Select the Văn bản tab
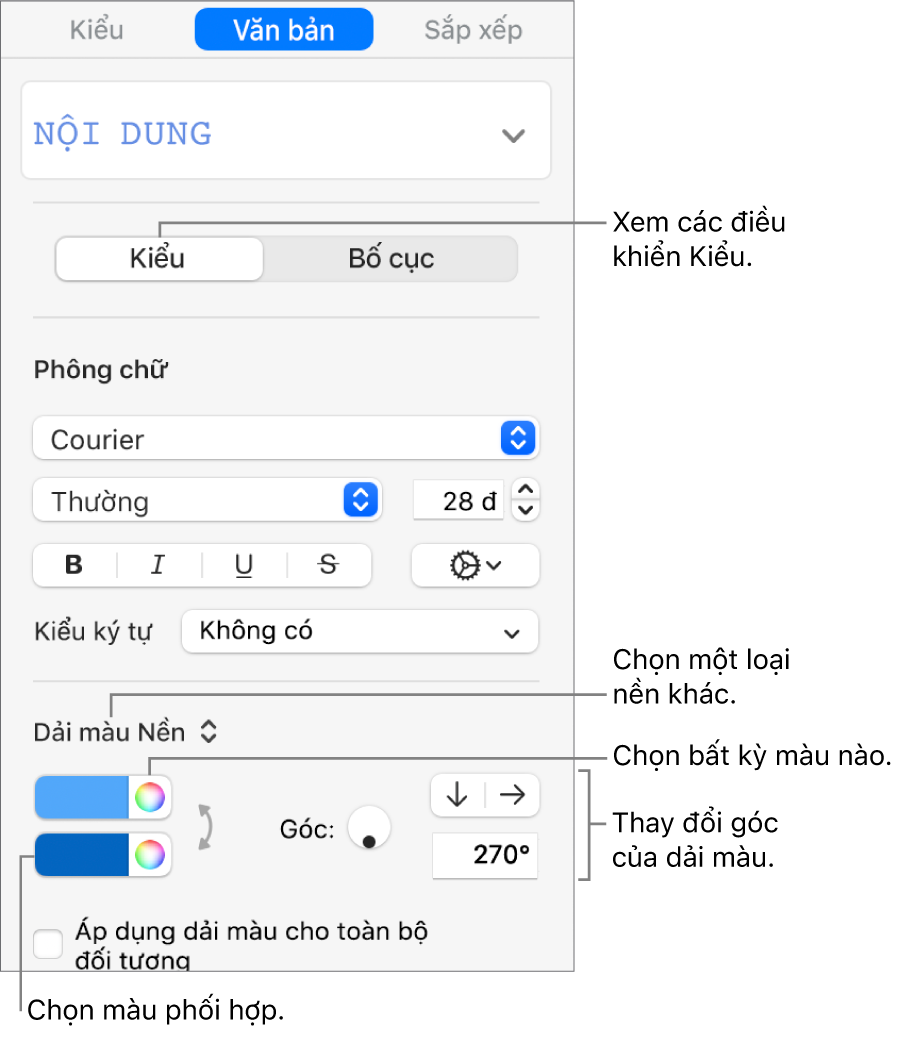The width and height of the screenshot is (907, 1037). [284, 30]
